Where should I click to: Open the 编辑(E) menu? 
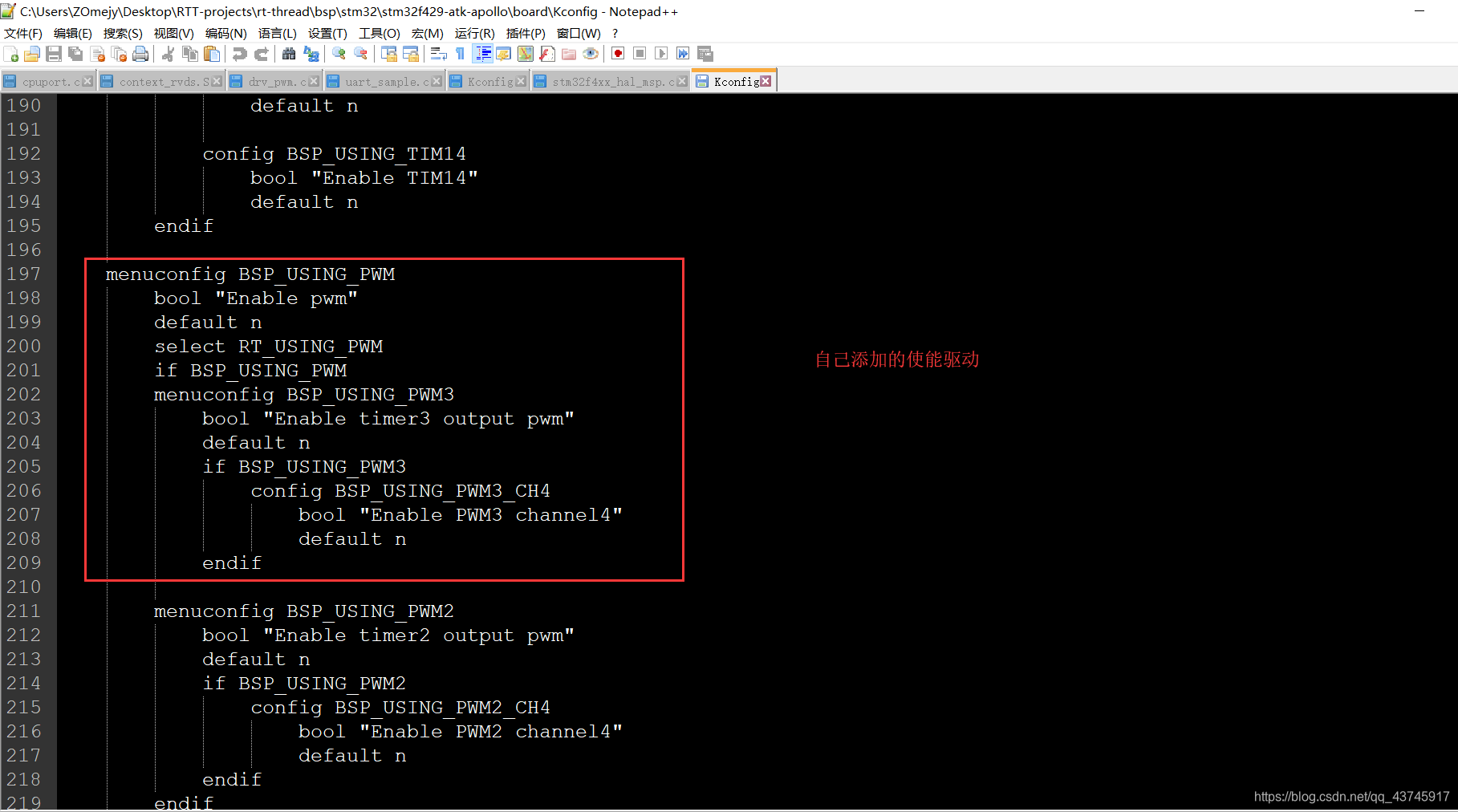[73, 33]
